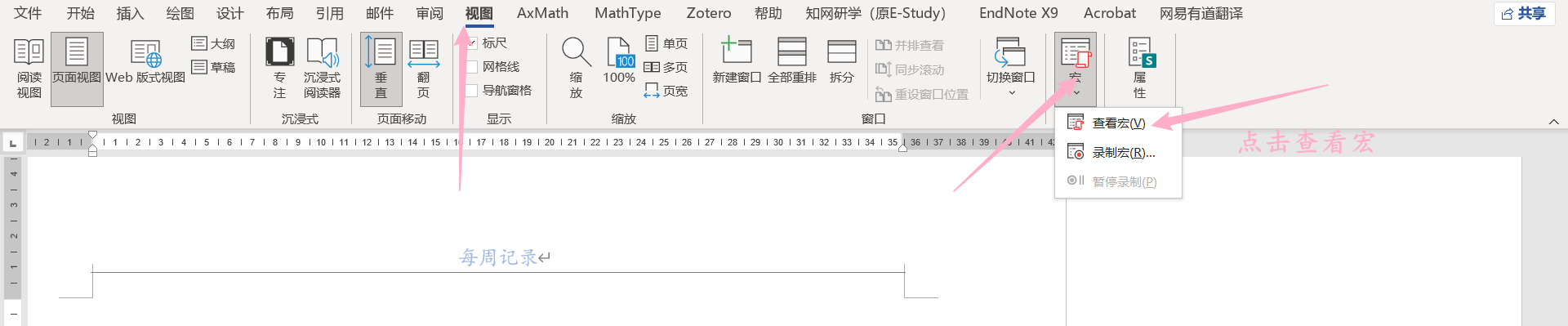Enable Focus (专注) mode
Image resolution: width=1568 pixels, height=326 pixels.
[279, 69]
